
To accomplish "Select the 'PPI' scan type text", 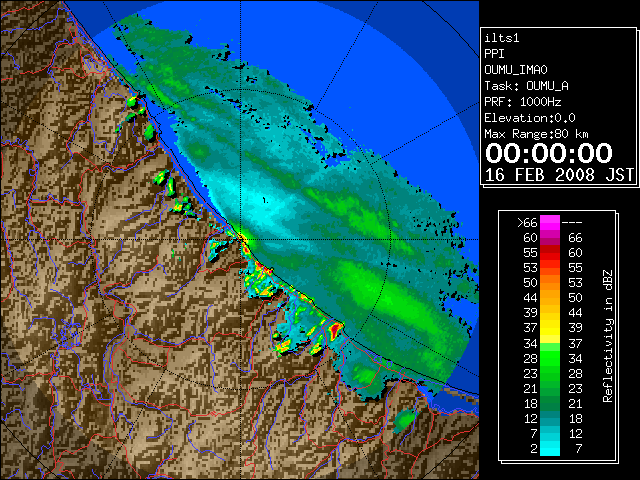I will [494, 54].
